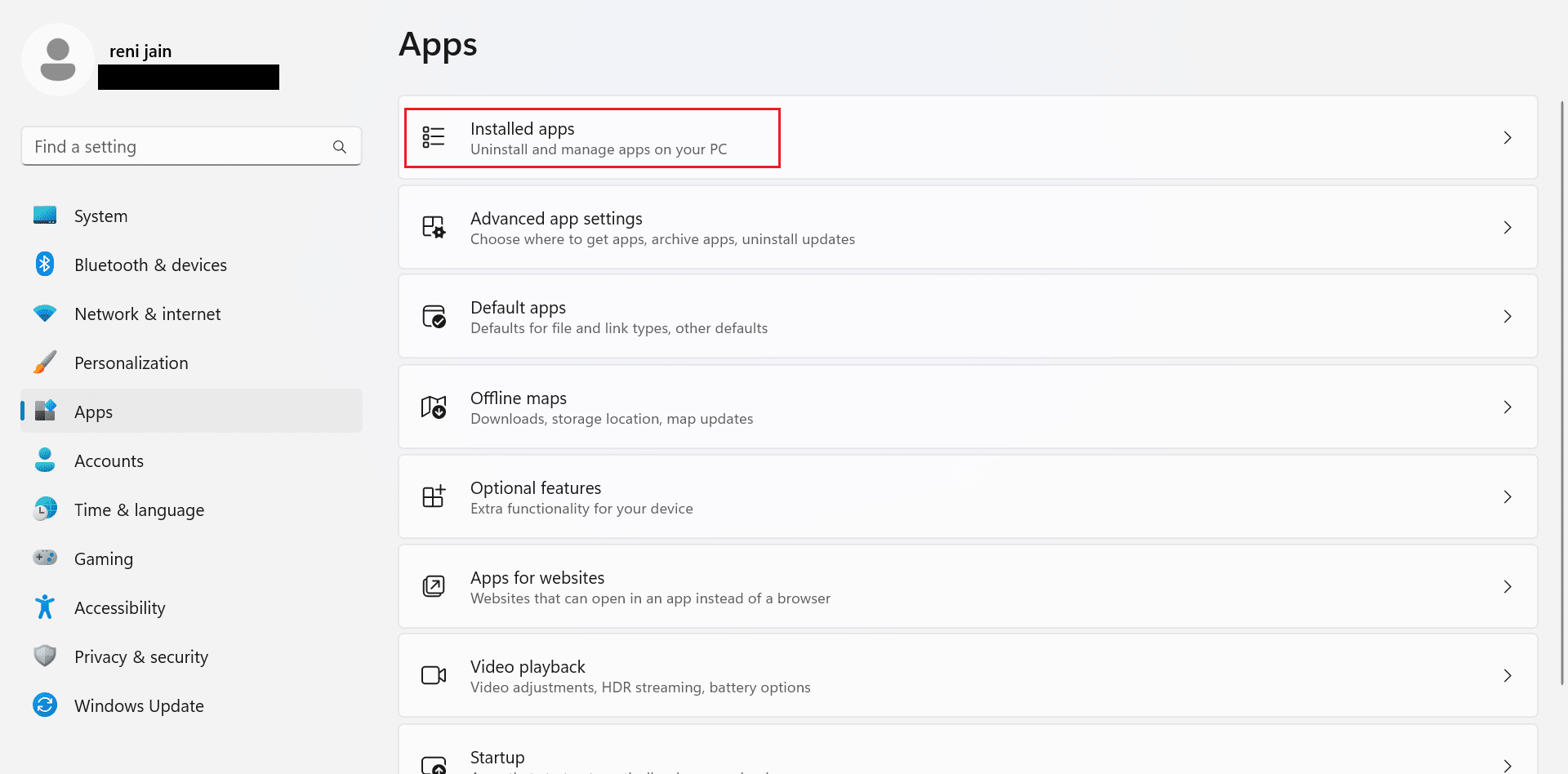
Task: Click the Time & language globe icon
Action: tap(45, 509)
